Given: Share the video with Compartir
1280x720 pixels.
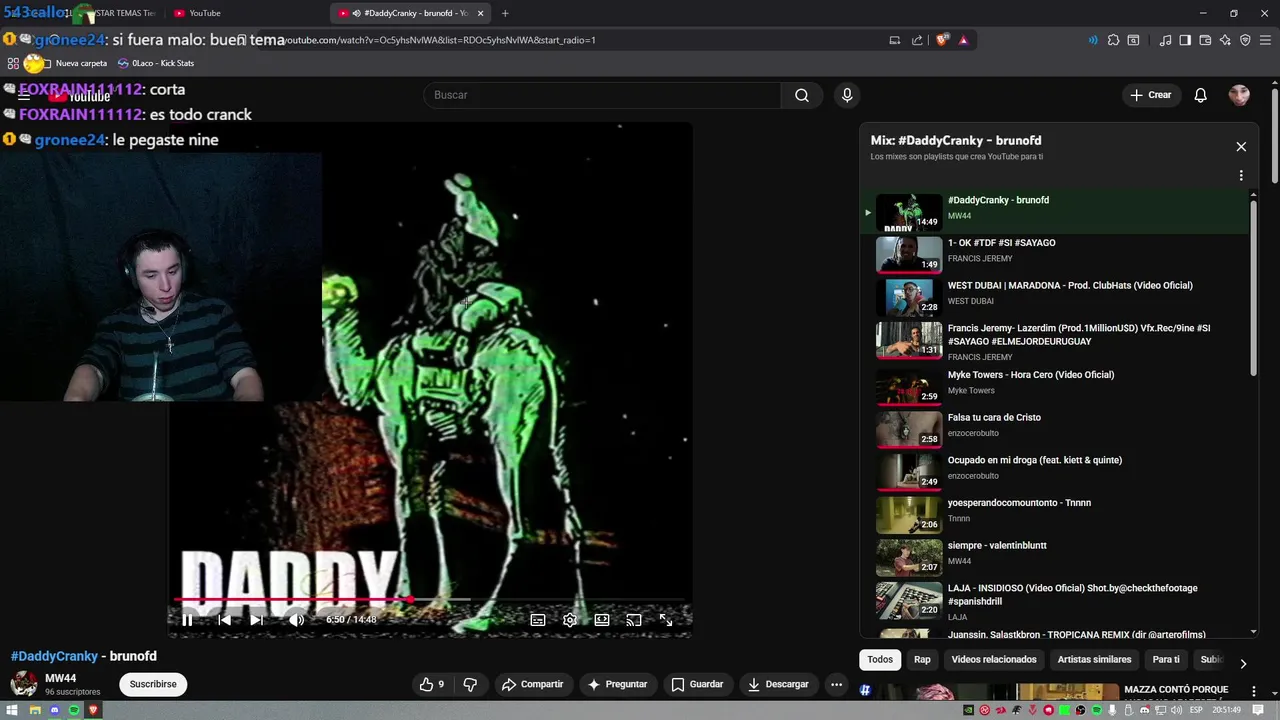Looking at the screenshot, I should [x=533, y=684].
